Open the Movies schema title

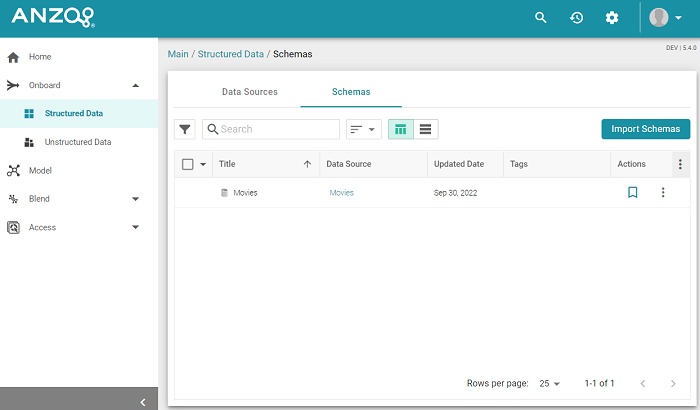click(245, 193)
